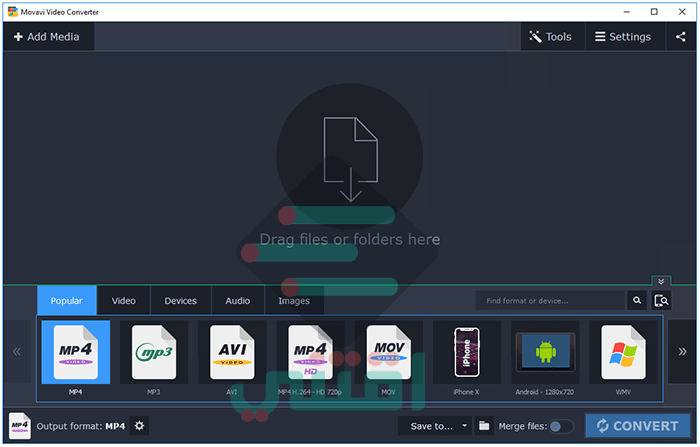
Task: Switch to the Images tab
Action: pos(294,301)
